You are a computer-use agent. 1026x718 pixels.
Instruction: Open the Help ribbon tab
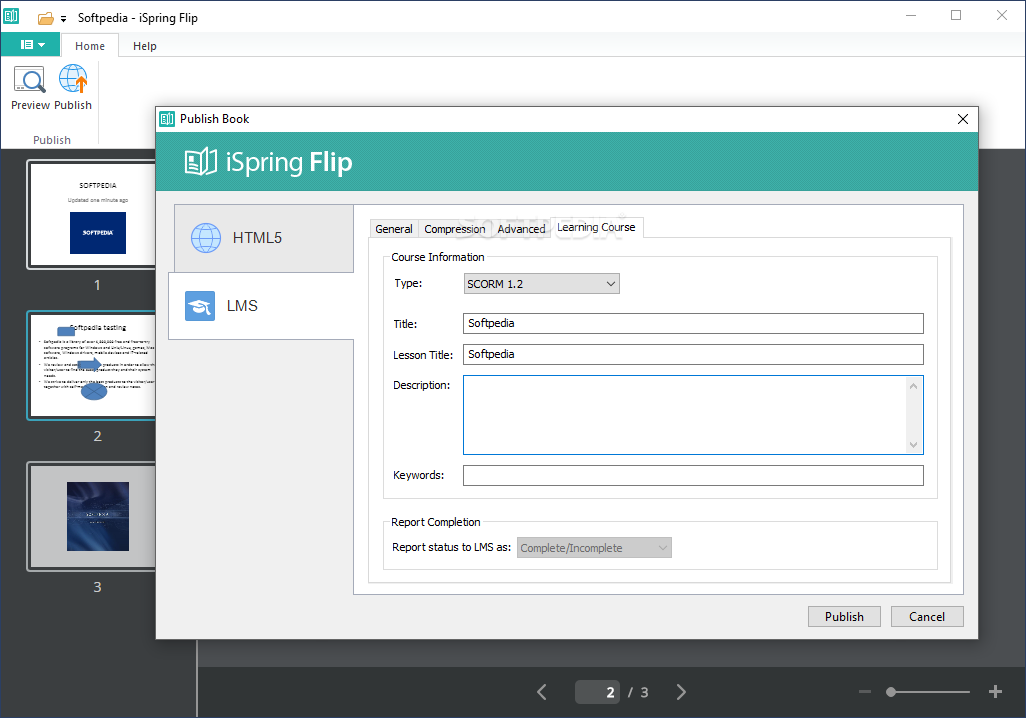(145, 46)
